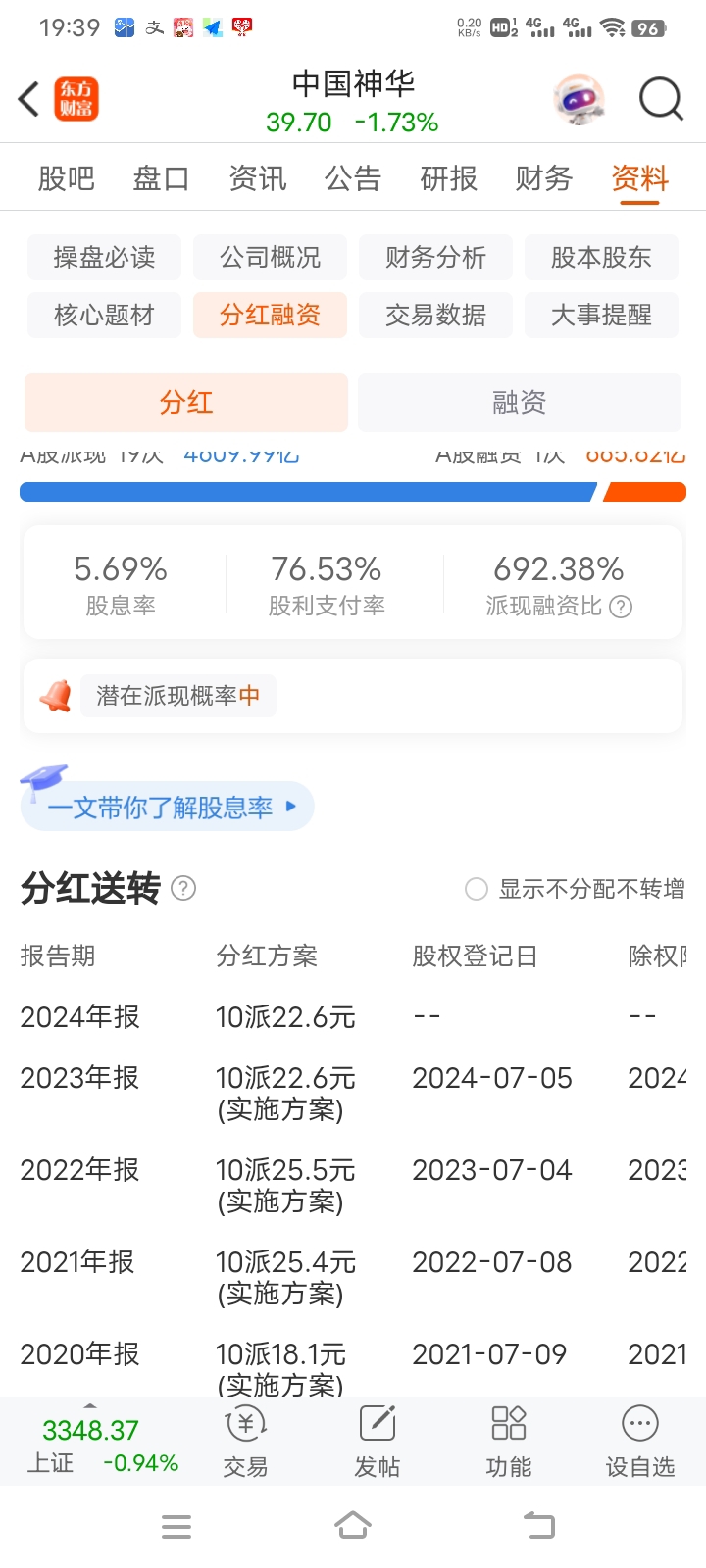Enable 显示不分配不转增 radio option

point(477,889)
